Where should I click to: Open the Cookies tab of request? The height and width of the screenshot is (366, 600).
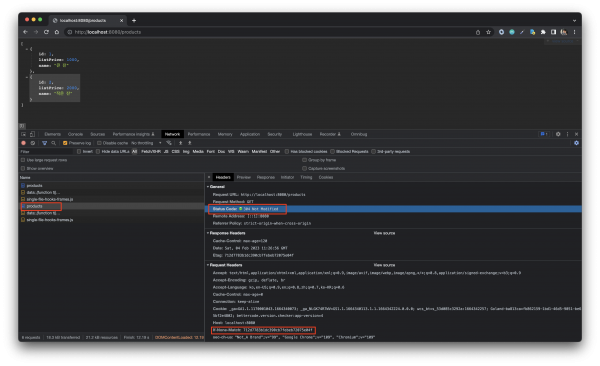coord(326,177)
